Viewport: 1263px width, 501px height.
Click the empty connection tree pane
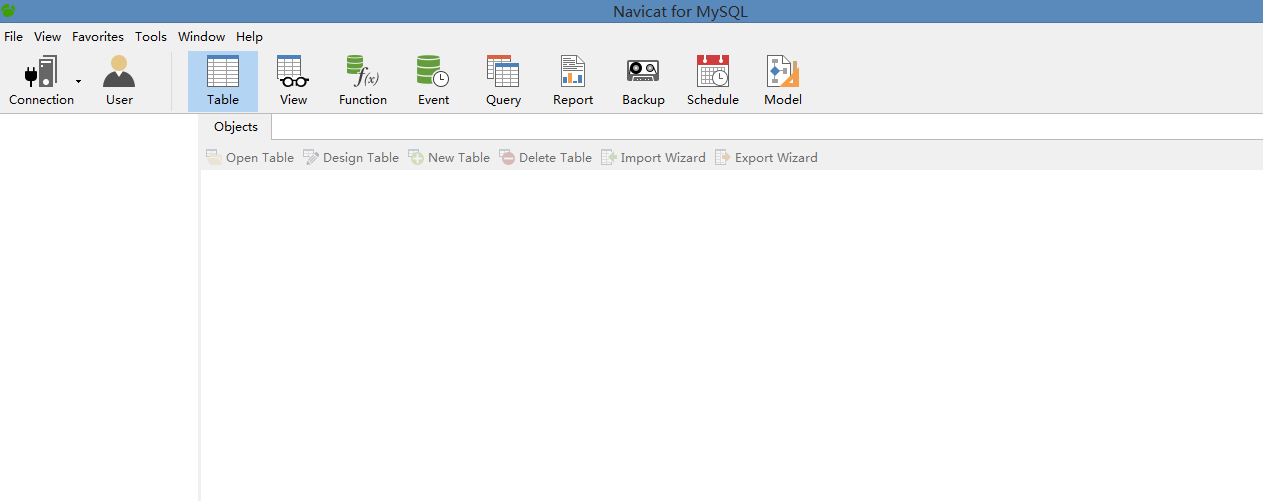pos(99,300)
